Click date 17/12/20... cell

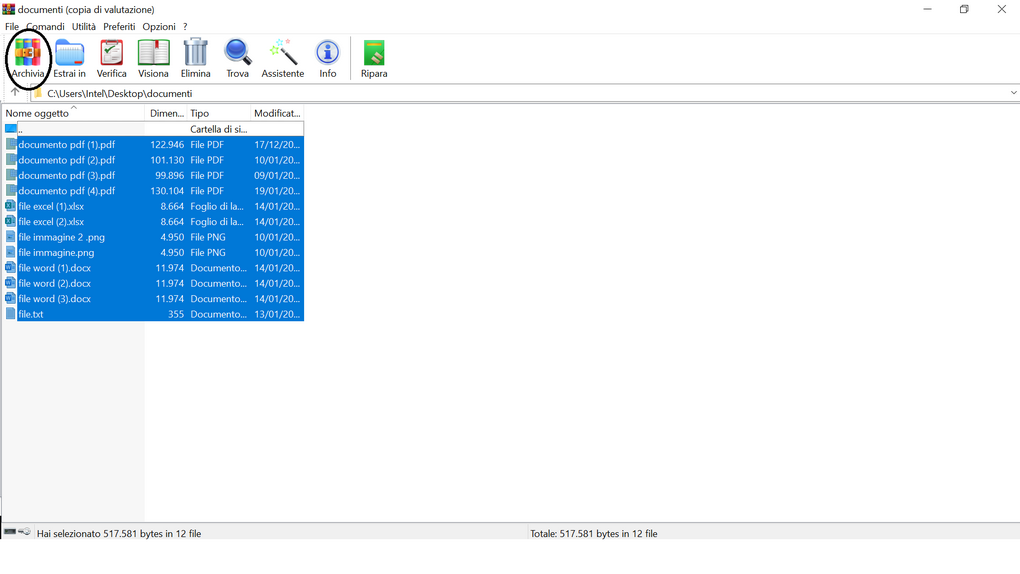pos(277,144)
